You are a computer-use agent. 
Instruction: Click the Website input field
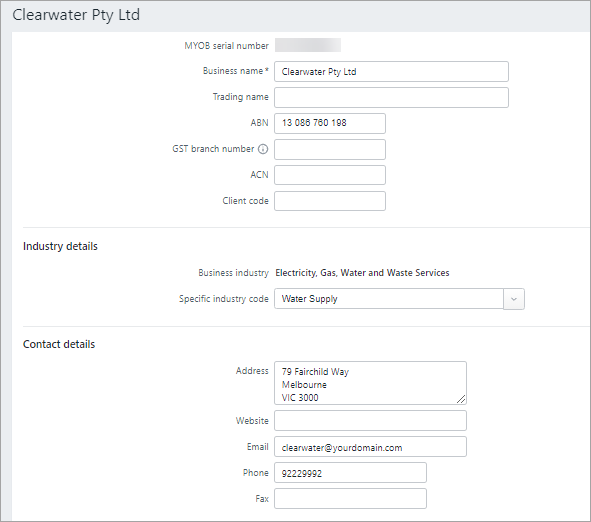pyautogui.click(x=370, y=421)
